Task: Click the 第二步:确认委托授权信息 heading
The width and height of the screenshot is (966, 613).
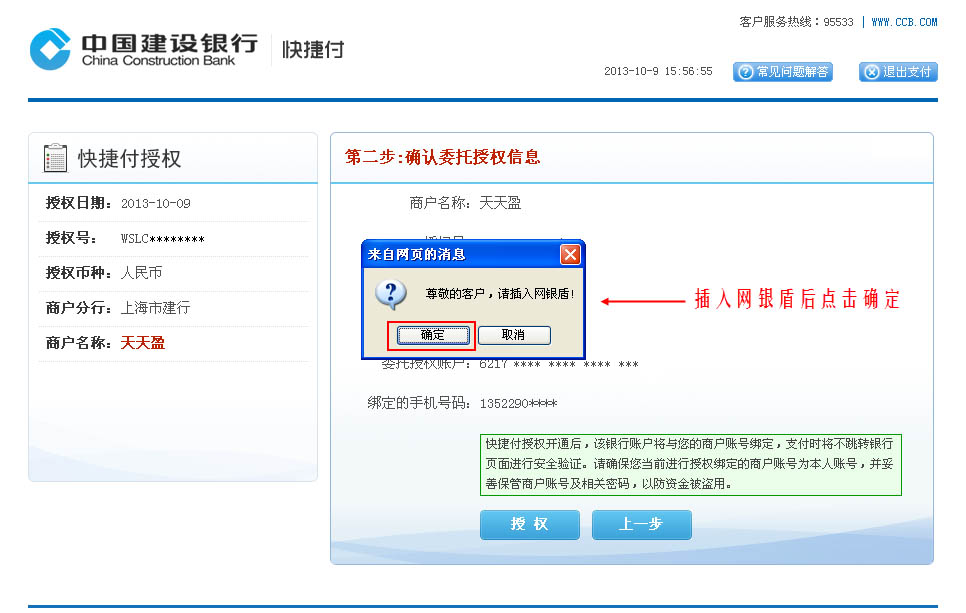Action: [442, 157]
